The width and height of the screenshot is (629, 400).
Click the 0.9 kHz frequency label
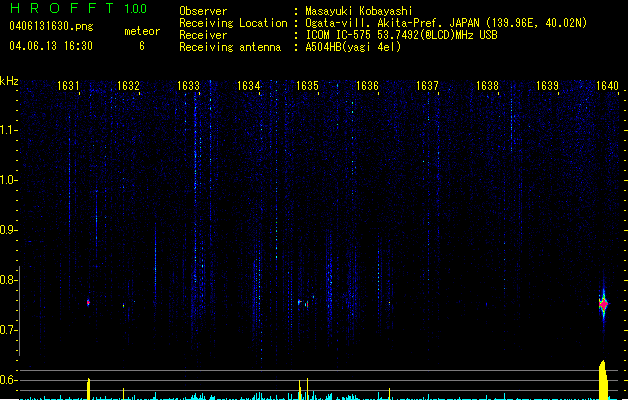[8, 230]
